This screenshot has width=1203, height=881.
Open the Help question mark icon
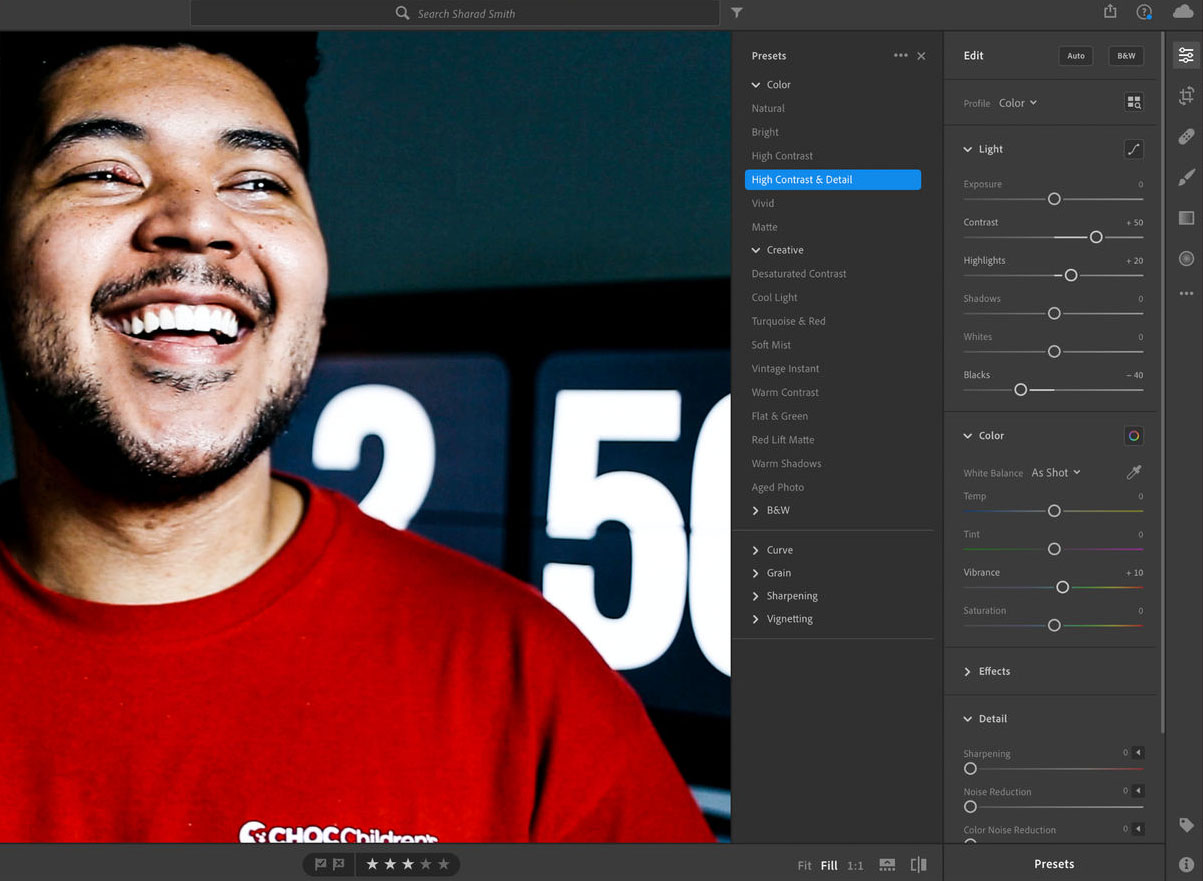(x=1144, y=12)
